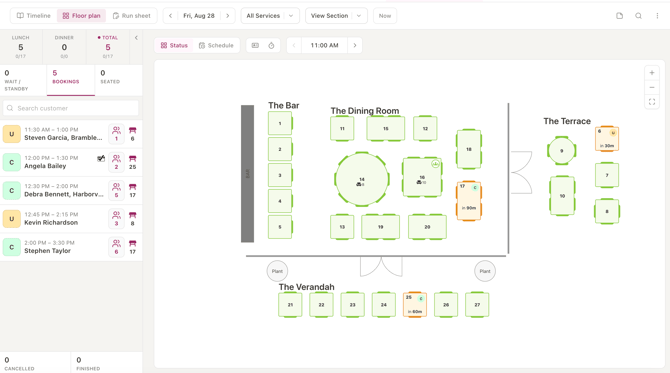Screen dimensions: 670x373
Task: Fit floor plan to screen
Action: 652,102
